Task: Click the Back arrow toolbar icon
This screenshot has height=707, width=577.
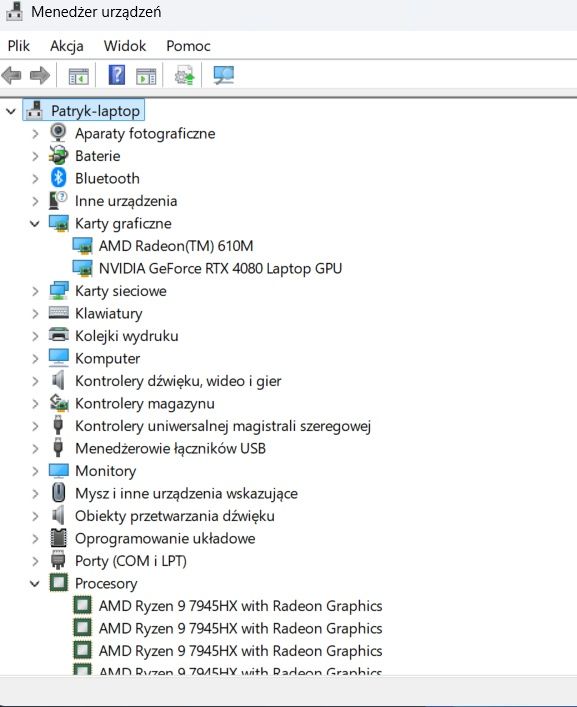Action: [12, 75]
